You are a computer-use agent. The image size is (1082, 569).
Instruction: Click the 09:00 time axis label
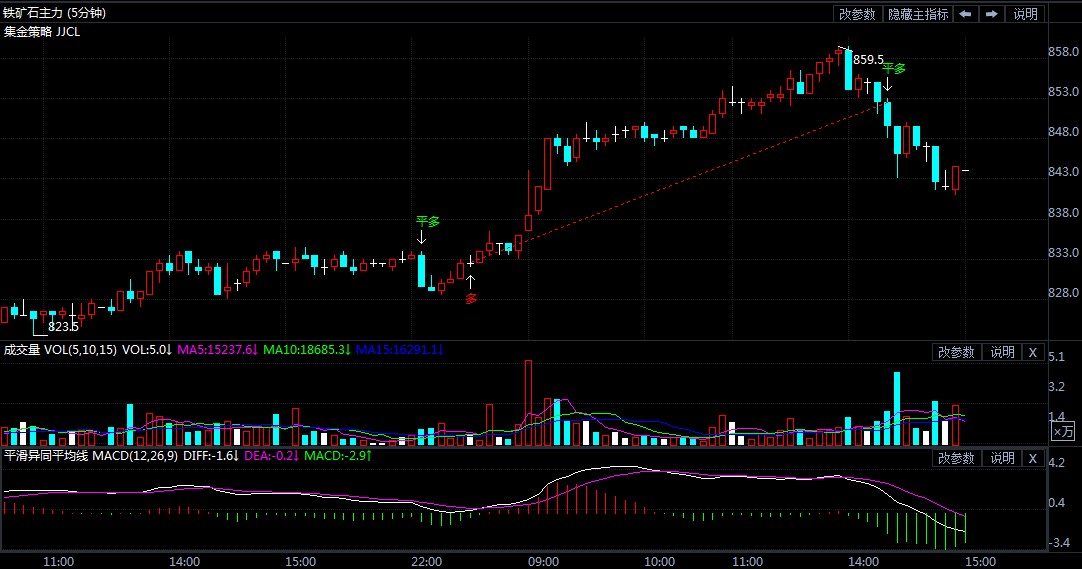(x=543, y=561)
